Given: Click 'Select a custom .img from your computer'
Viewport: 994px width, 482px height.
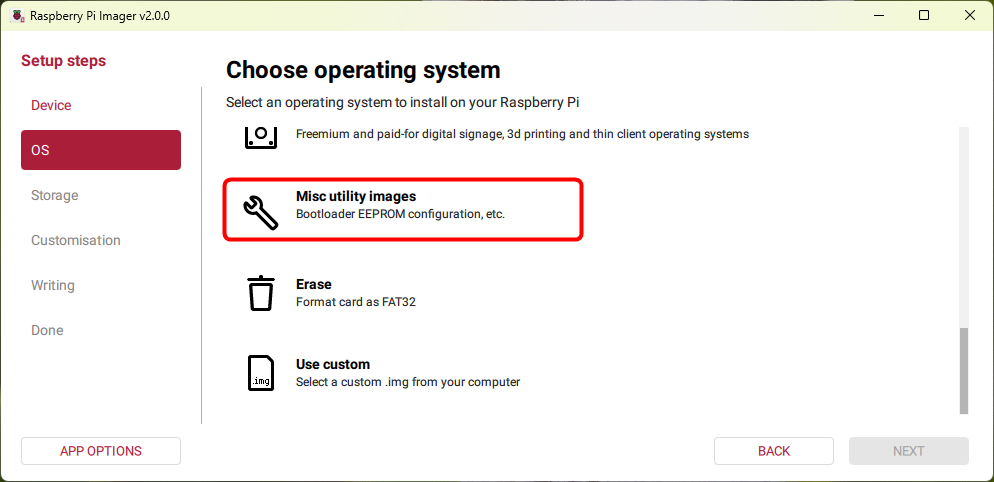Looking at the screenshot, I should [x=408, y=382].
